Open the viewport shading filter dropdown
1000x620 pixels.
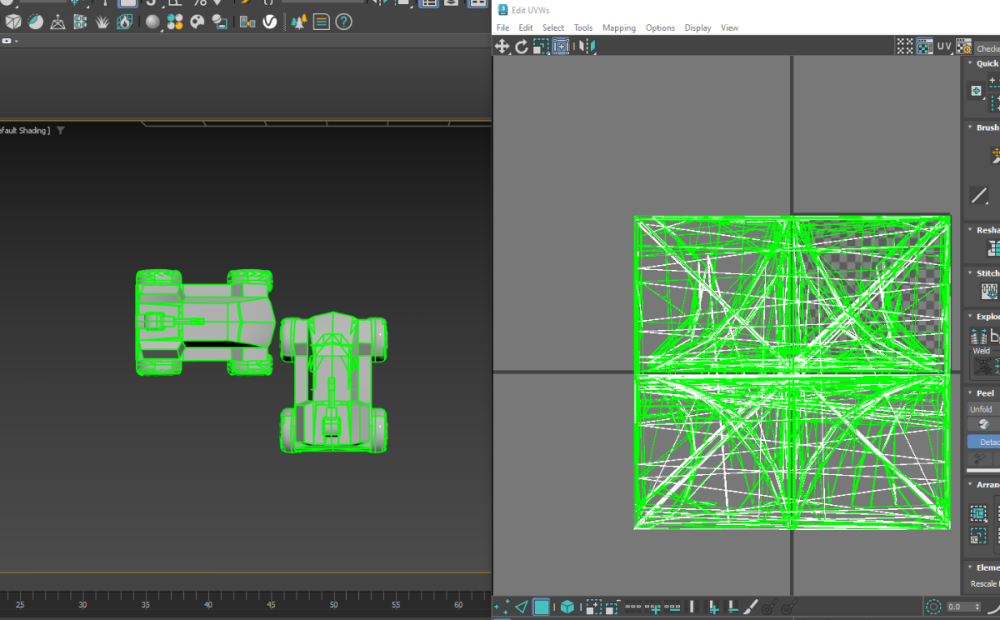tap(60, 130)
